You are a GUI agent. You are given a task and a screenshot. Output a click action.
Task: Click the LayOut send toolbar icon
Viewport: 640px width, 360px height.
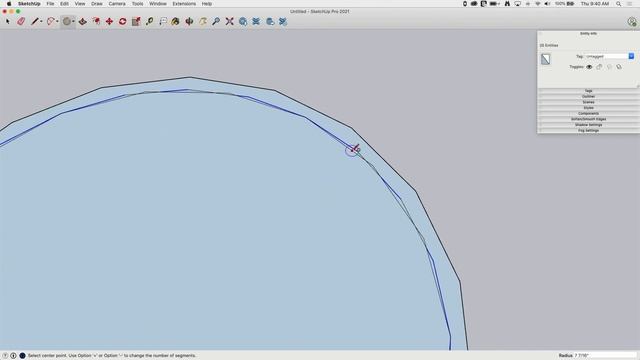click(x=270, y=21)
